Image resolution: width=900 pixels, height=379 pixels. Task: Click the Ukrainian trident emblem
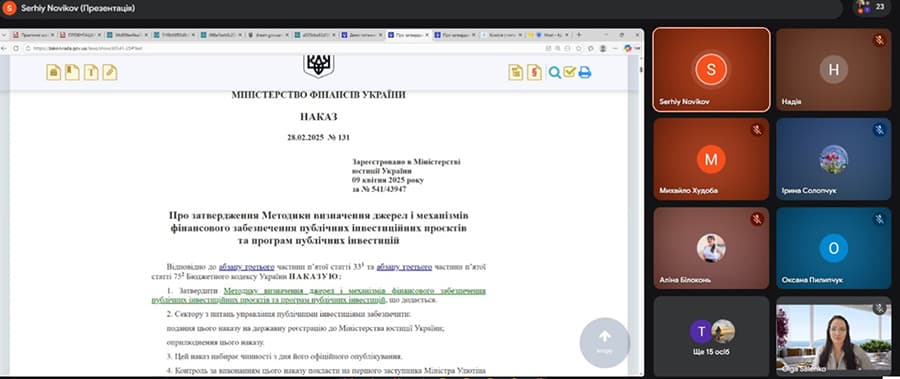point(319,66)
